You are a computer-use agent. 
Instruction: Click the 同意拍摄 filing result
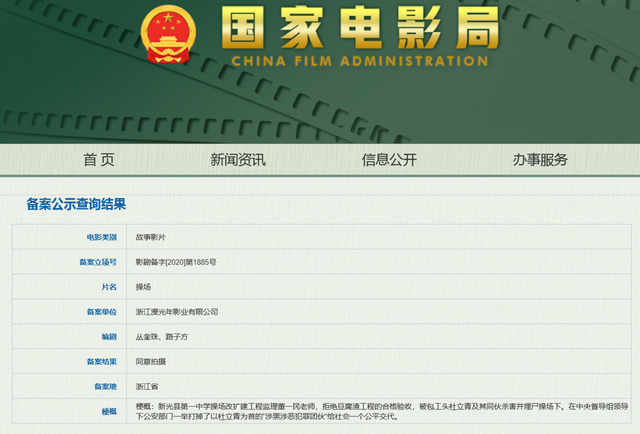point(152,361)
